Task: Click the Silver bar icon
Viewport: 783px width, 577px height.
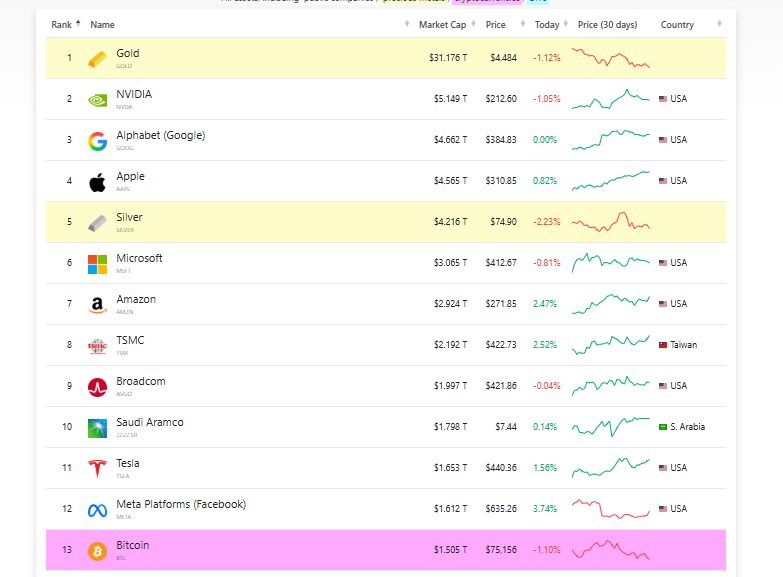Action: (x=97, y=223)
